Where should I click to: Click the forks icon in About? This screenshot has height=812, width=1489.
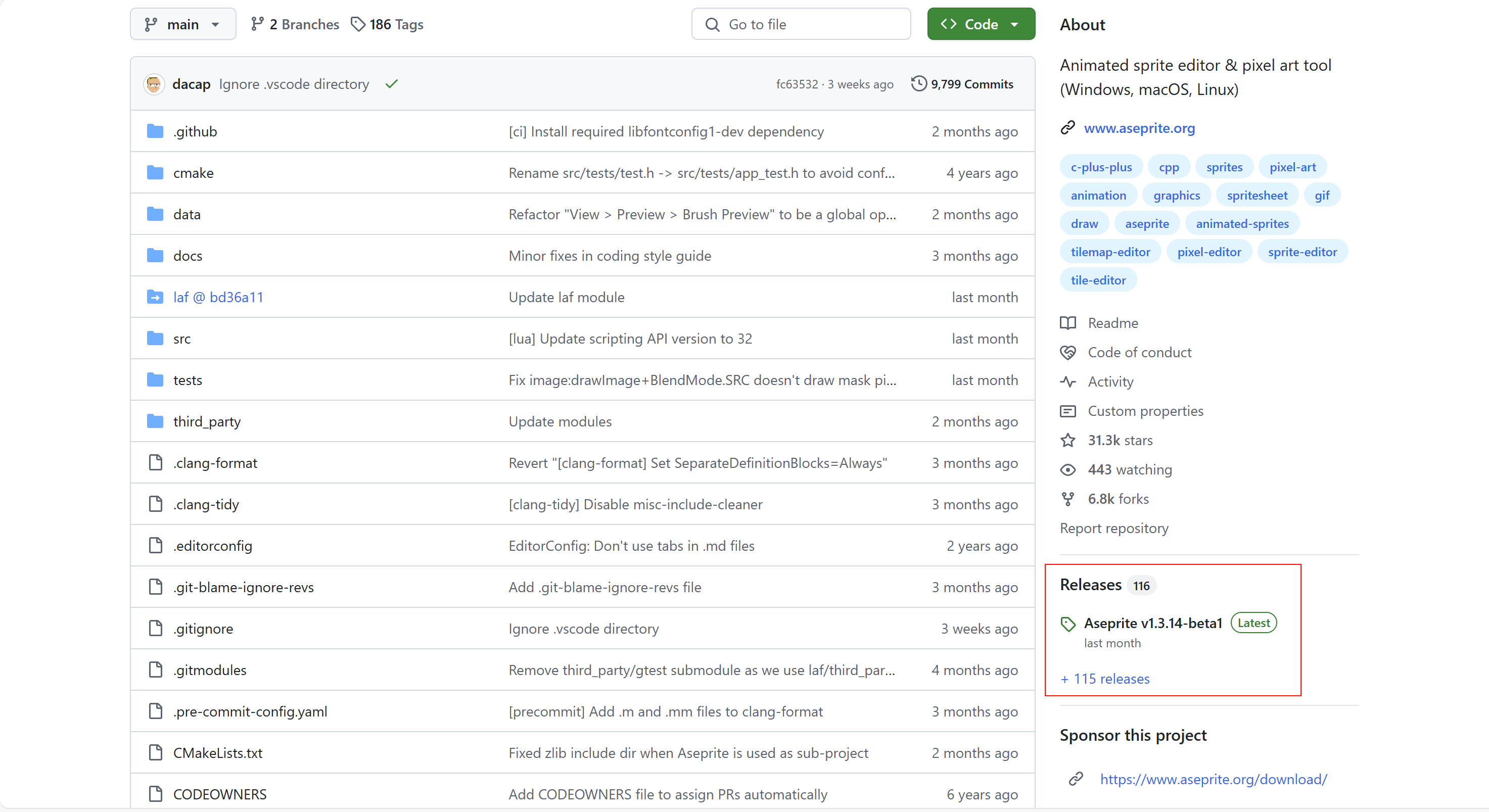click(x=1067, y=499)
